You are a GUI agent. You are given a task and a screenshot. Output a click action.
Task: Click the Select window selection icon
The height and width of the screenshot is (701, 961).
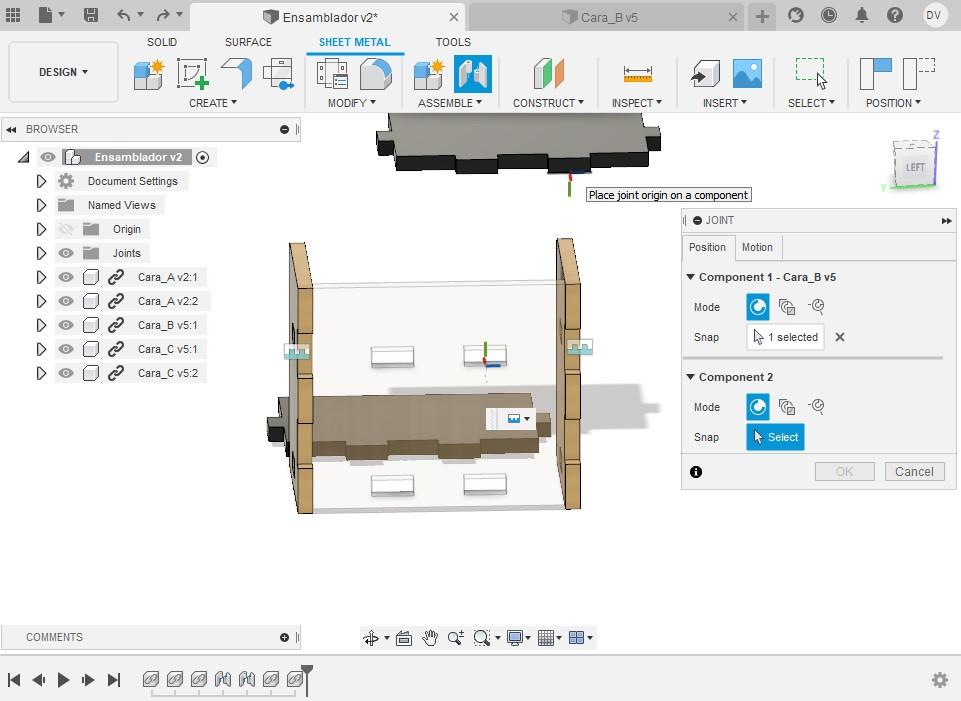[811, 74]
